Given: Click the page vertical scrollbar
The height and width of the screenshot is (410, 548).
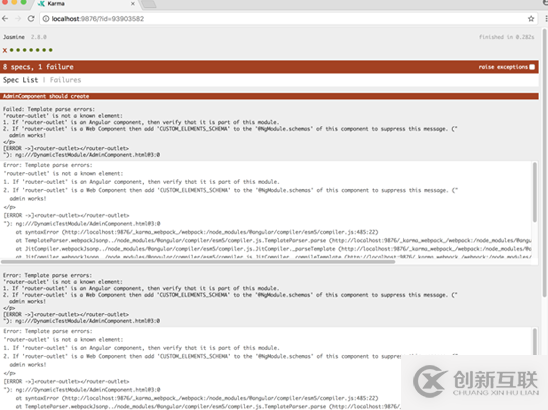Looking at the screenshot, I should pyautogui.click(x=545, y=163).
